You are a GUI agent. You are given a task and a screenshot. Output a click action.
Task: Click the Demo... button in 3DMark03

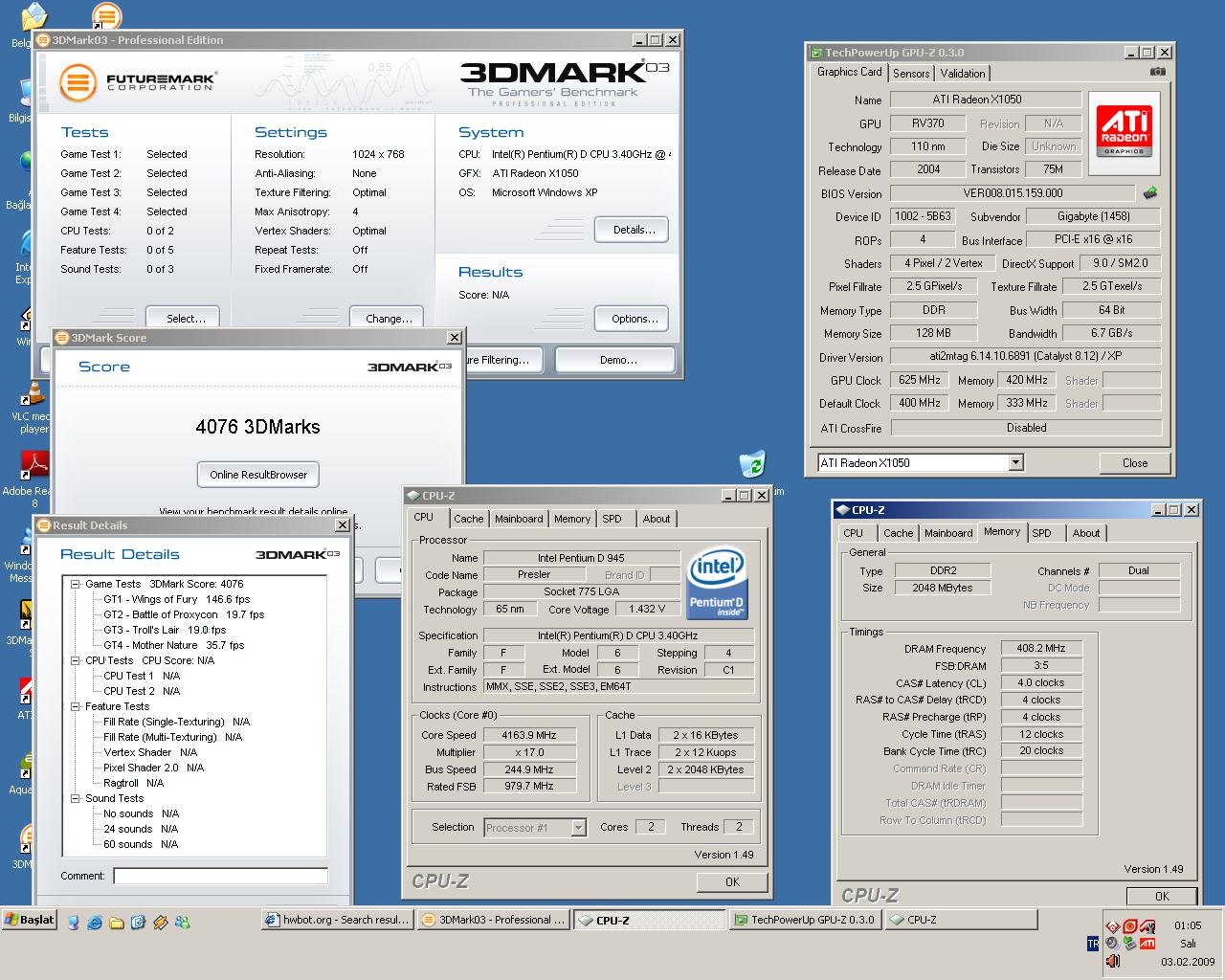615,360
